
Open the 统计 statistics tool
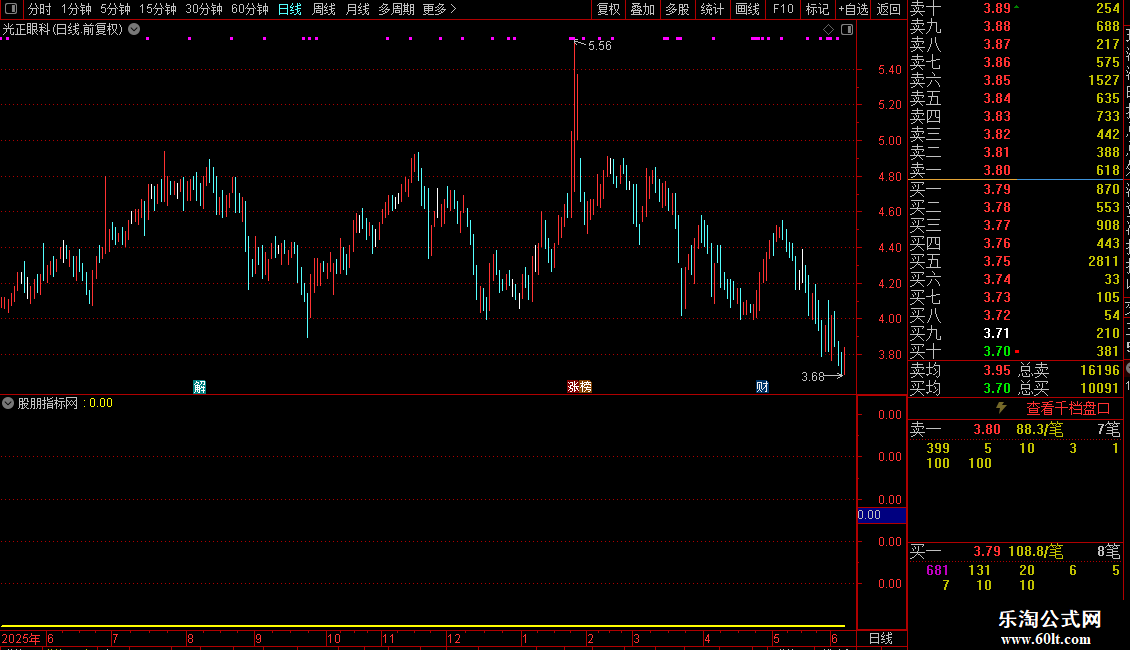[x=712, y=9]
